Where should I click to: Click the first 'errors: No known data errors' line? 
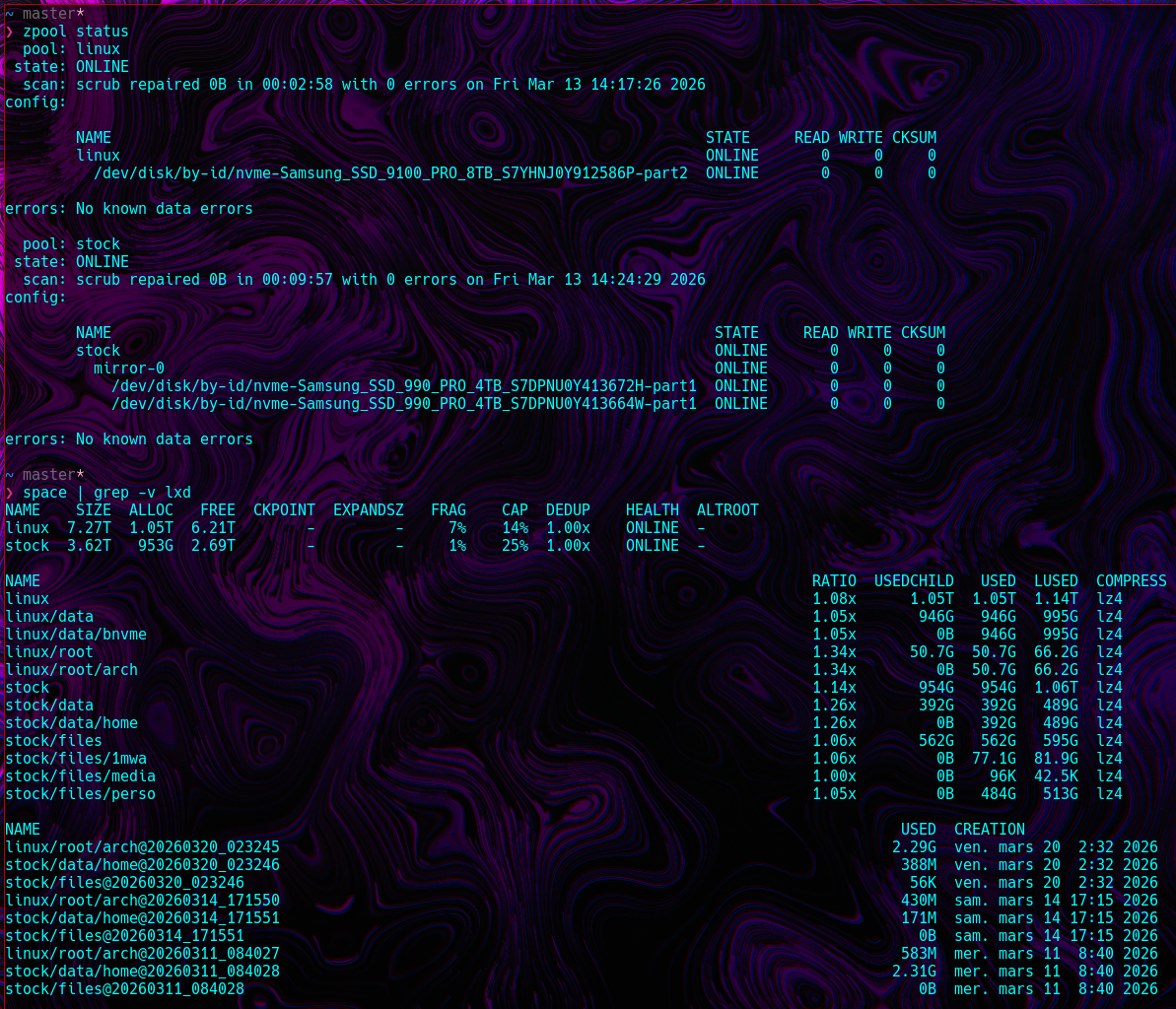point(129,208)
